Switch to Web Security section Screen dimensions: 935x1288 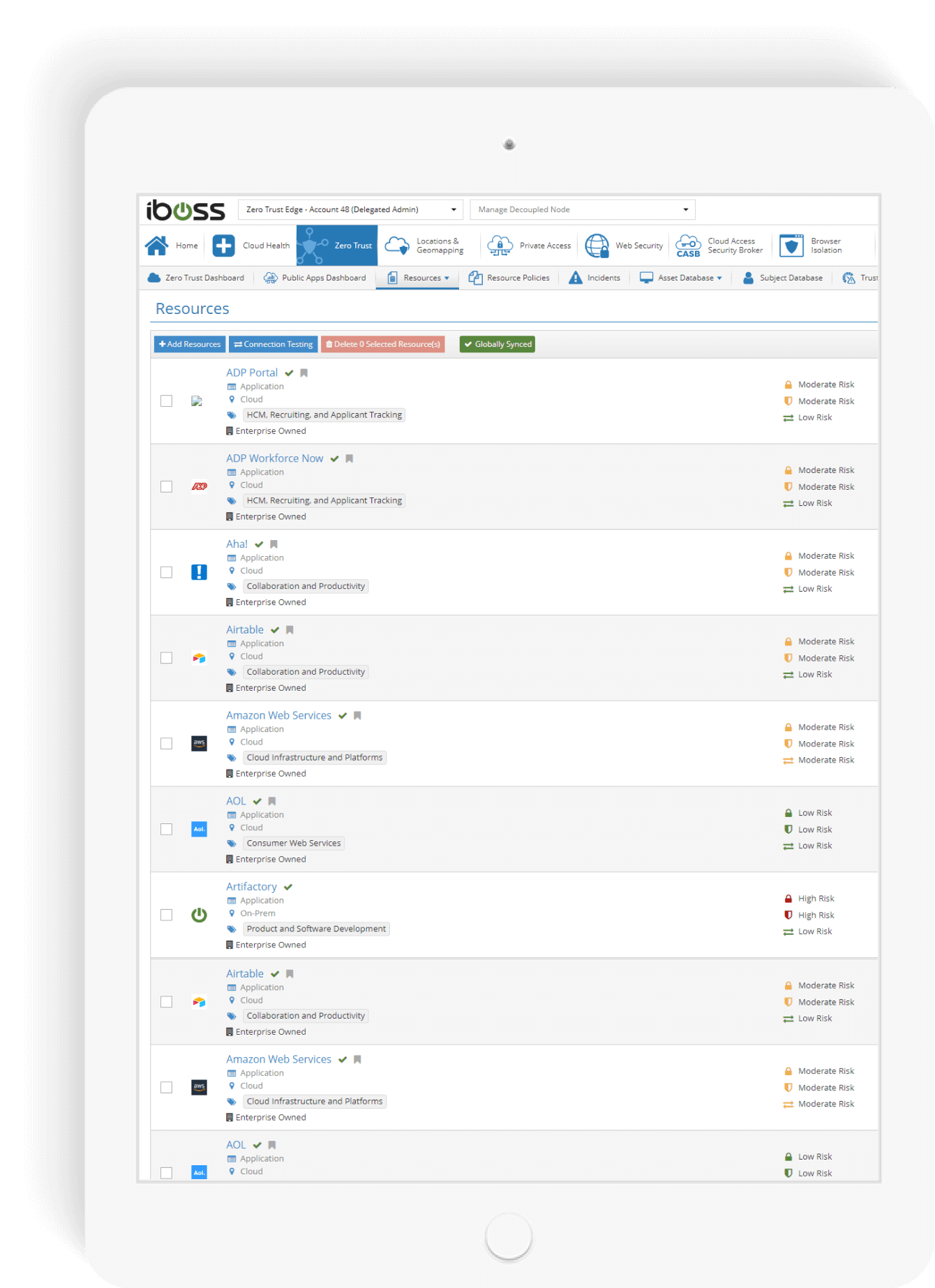point(624,246)
